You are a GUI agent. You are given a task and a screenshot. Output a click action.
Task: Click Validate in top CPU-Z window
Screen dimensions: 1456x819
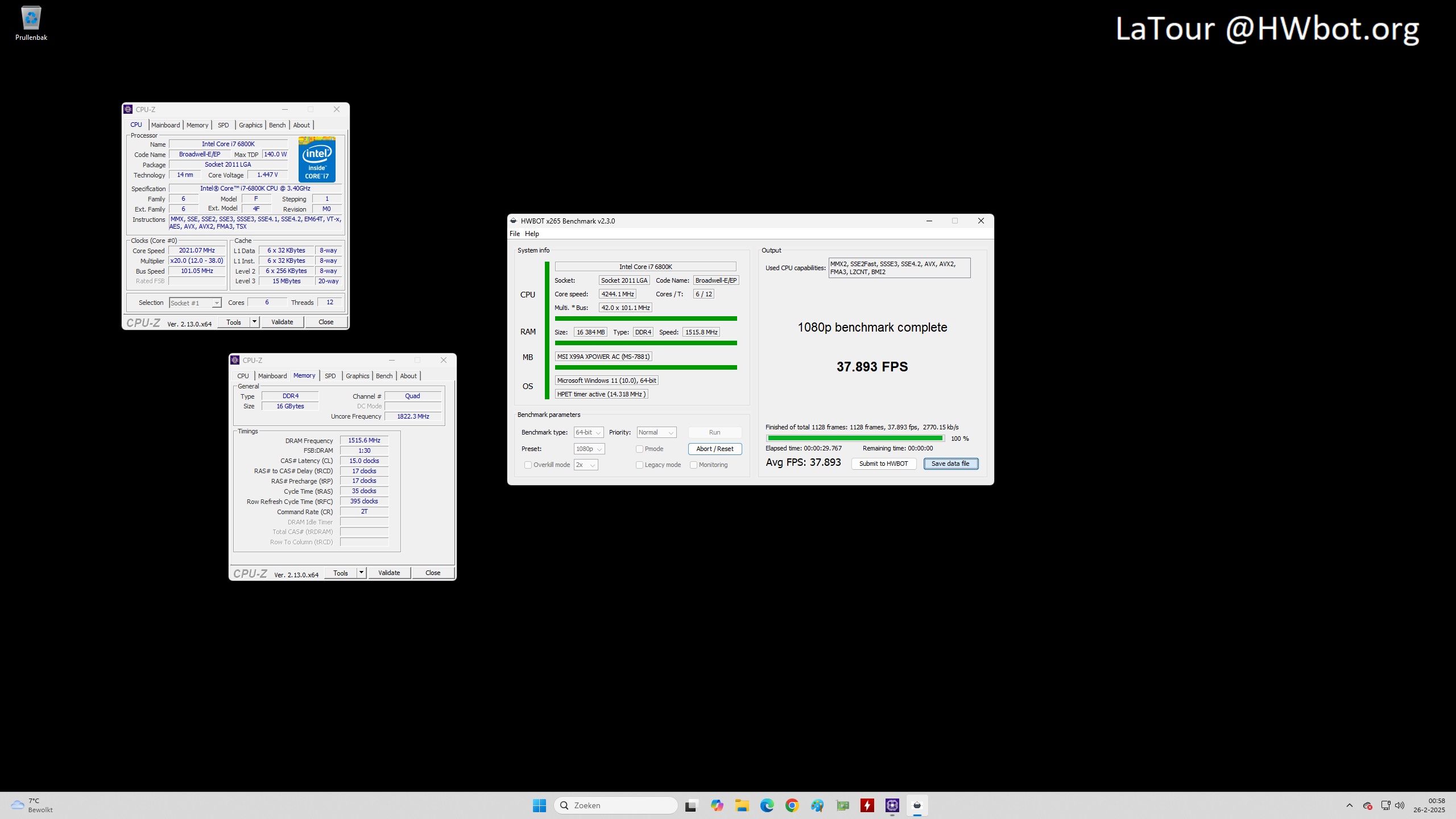point(282,322)
